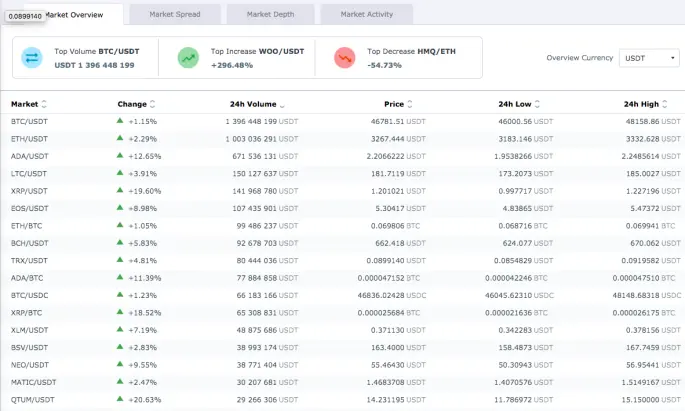The width and height of the screenshot is (685, 411).
Task: Sort table by Market column
Action: tap(29, 104)
